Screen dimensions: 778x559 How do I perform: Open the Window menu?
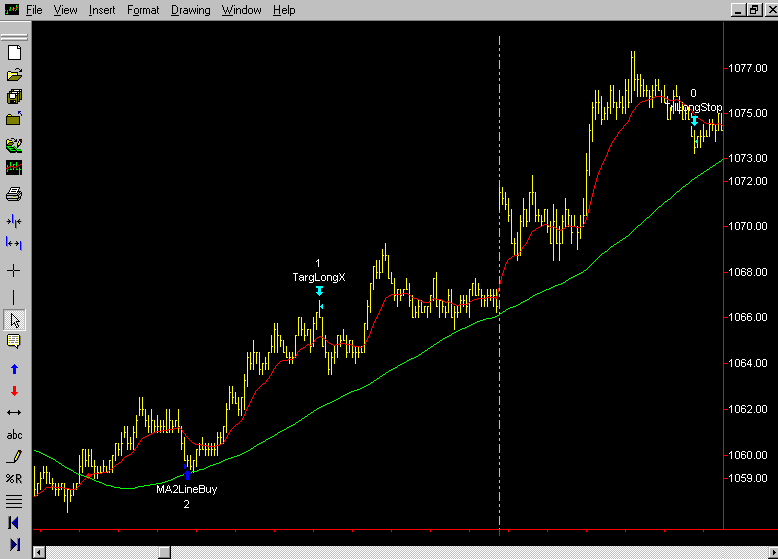(242, 10)
